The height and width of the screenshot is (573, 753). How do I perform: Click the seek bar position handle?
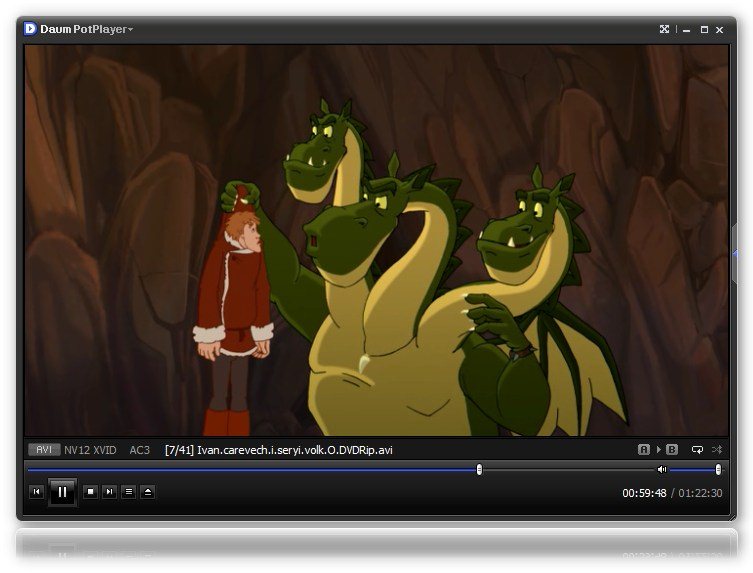tap(479, 469)
